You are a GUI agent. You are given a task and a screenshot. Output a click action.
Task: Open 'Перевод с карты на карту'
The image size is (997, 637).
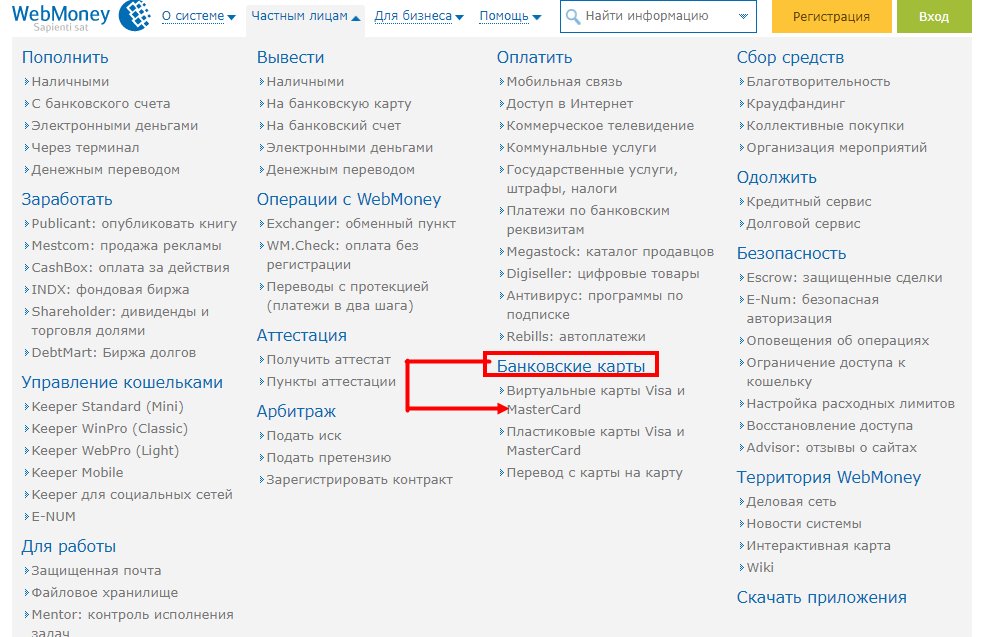595,473
